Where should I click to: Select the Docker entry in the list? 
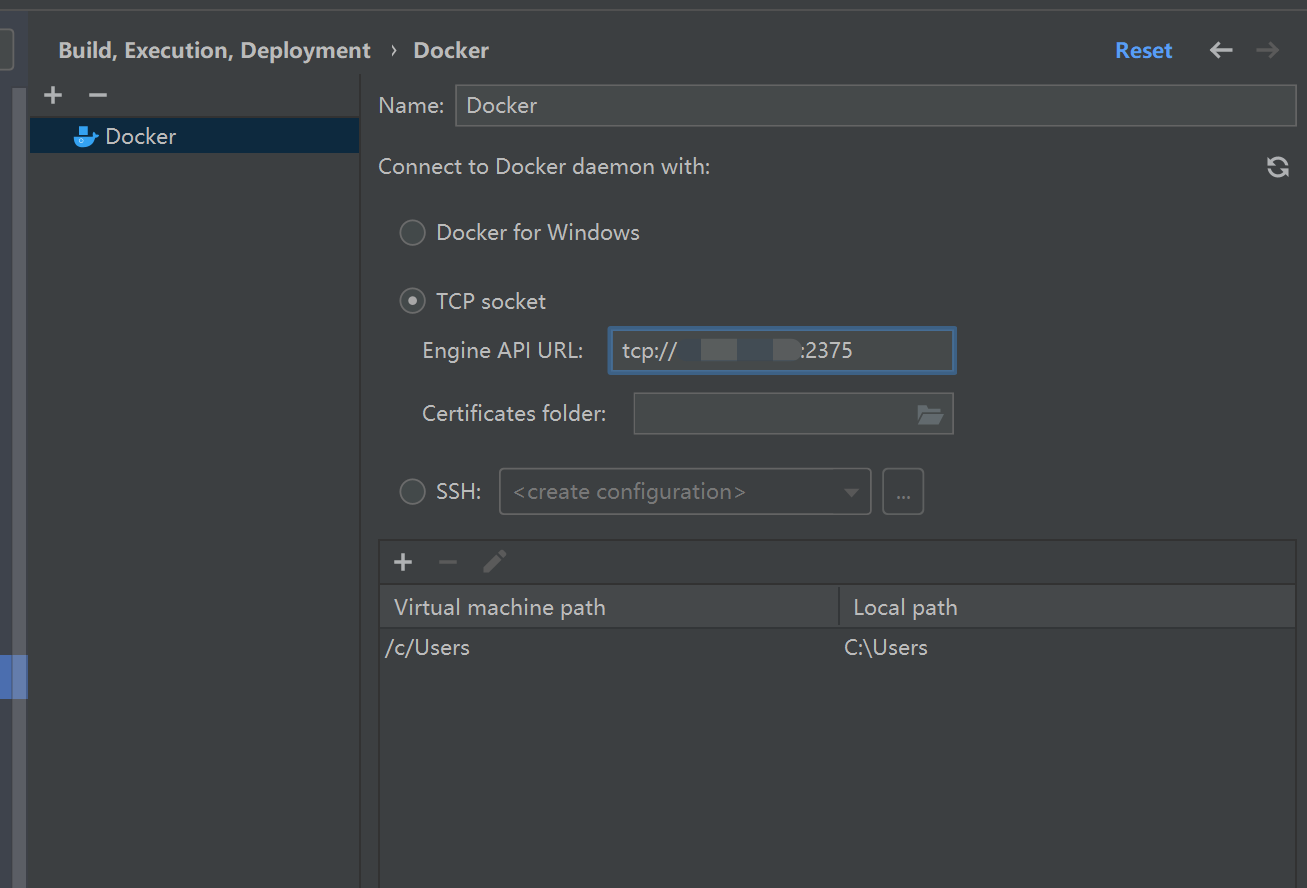(x=194, y=136)
